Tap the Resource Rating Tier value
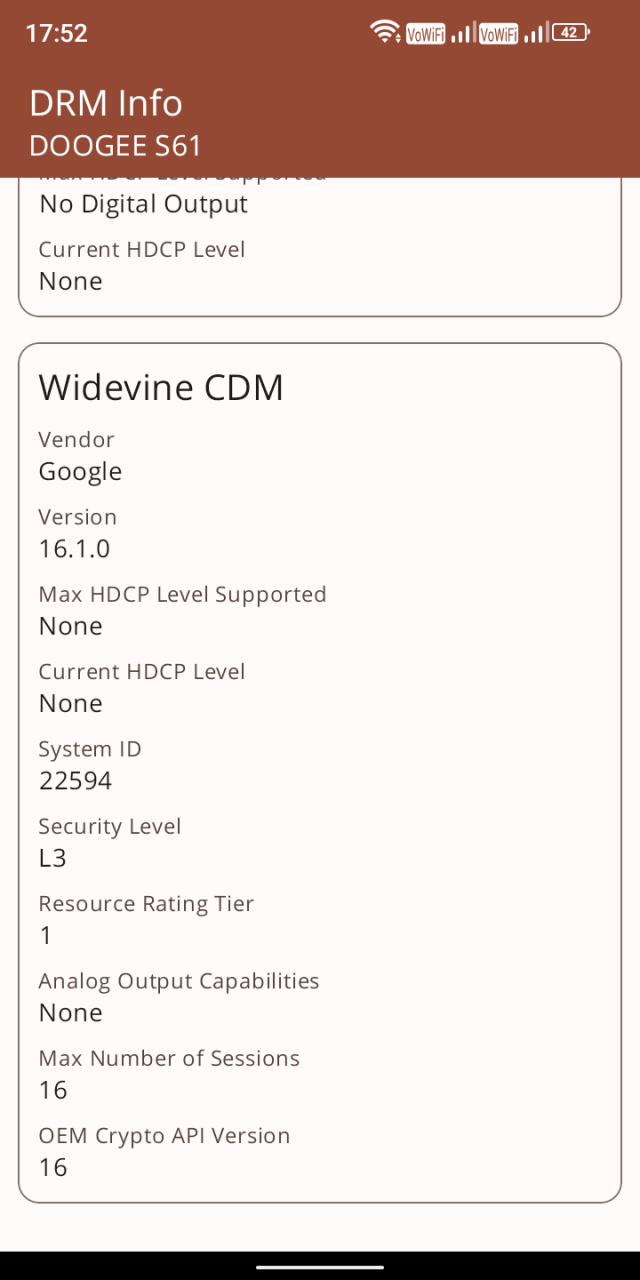This screenshot has width=640, height=1280. 45,935
